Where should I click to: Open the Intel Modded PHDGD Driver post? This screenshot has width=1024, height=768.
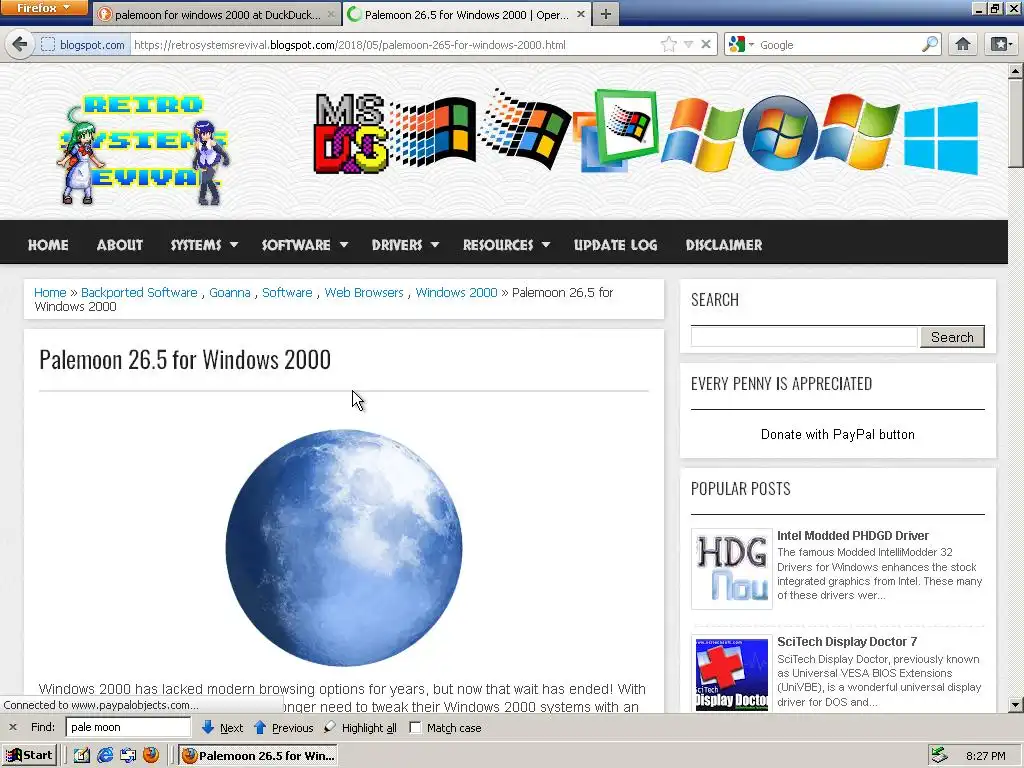[x=852, y=536]
